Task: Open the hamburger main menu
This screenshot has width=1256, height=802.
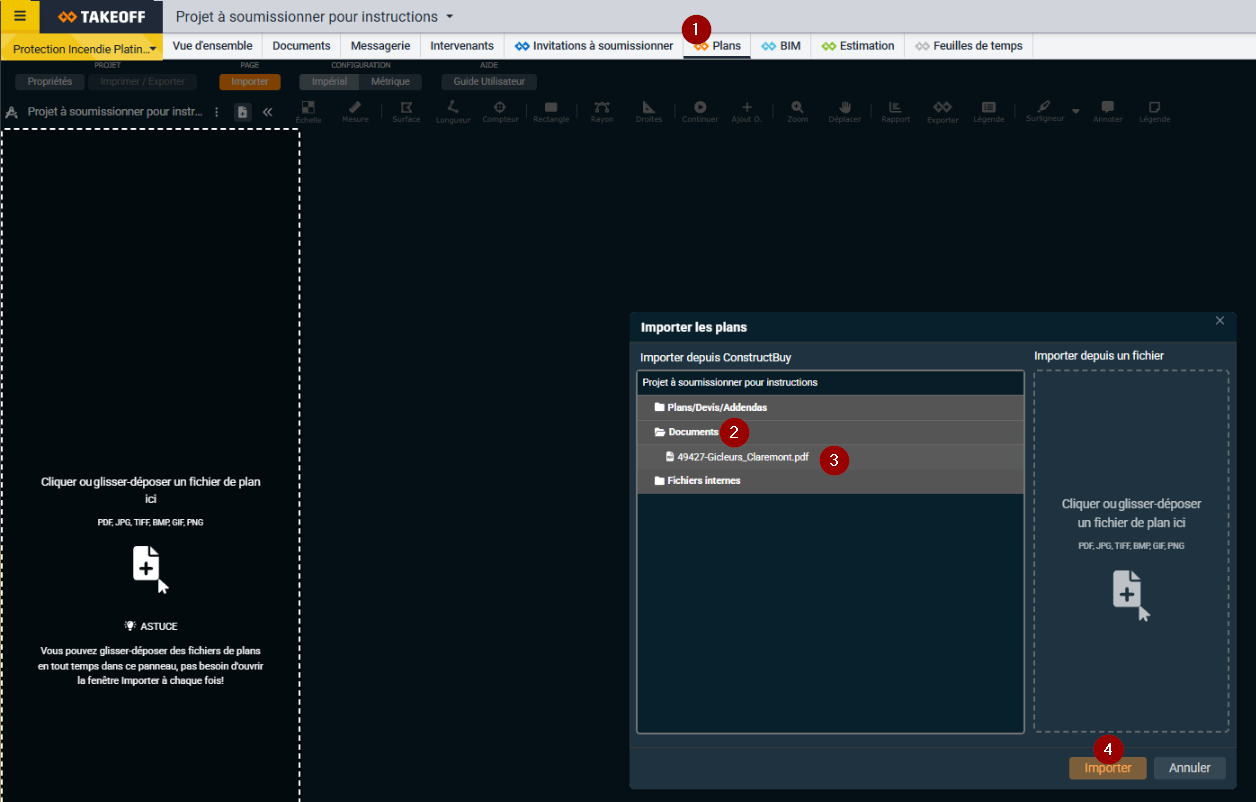Action: (x=20, y=16)
